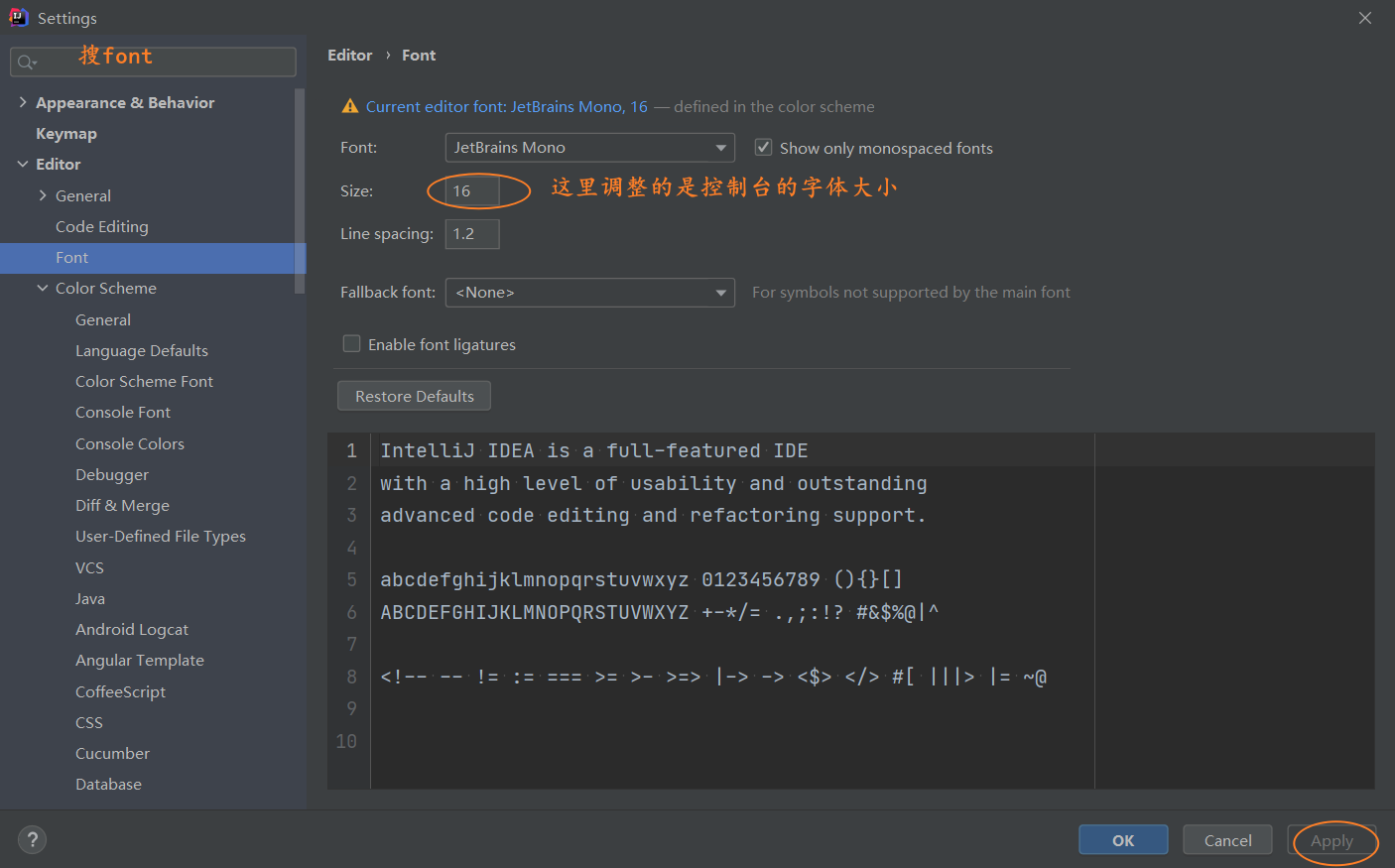Close the Settings dialog
This screenshot has height=868, width=1395.
tap(1365, 18)
